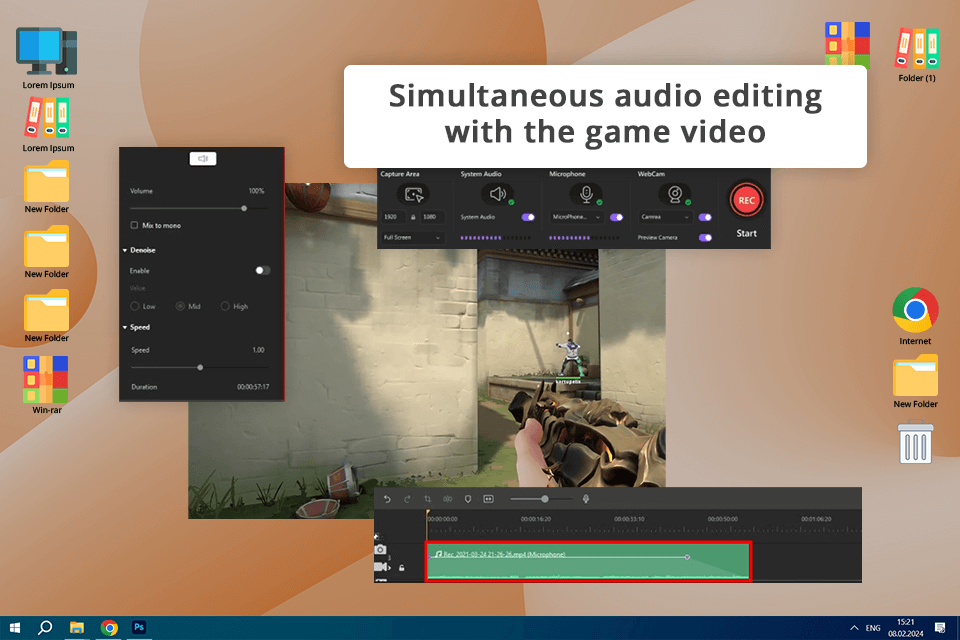Disable the Preview Camera toggle
Viewport: 960px width, 640px height.
(x=705, y=238)
